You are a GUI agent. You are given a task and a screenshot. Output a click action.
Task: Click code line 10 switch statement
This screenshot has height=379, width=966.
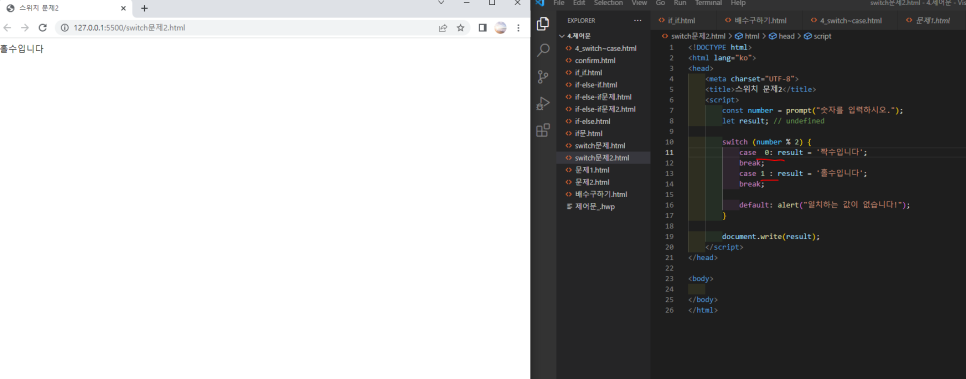(767, 142)
